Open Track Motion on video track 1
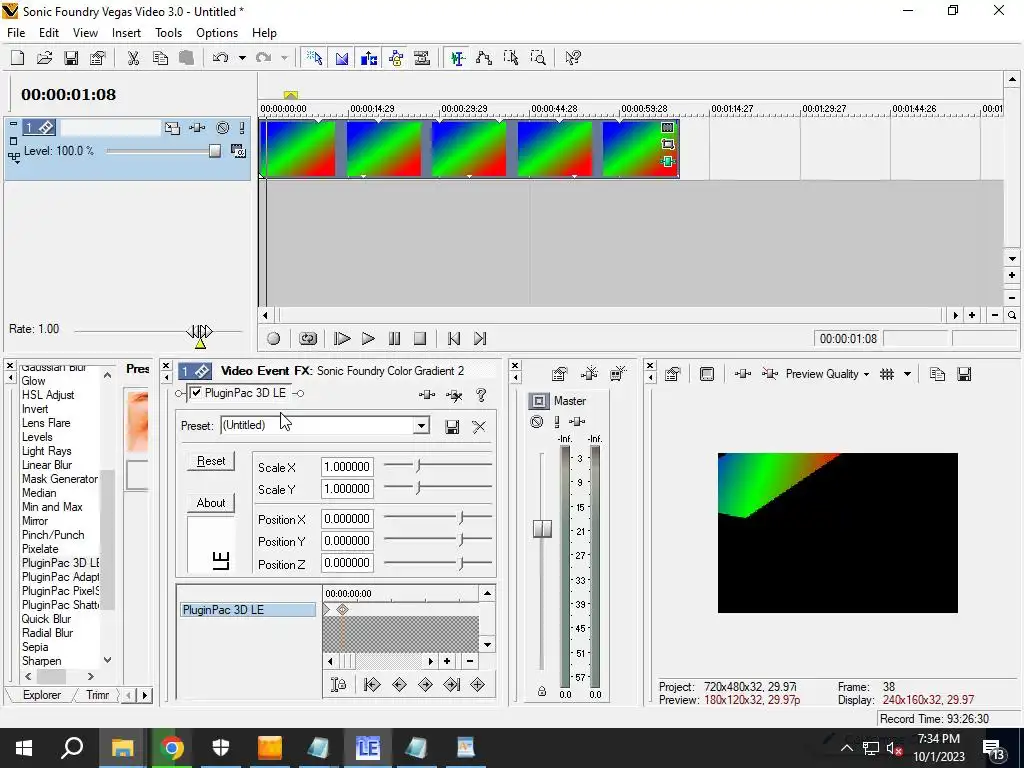1024x768 pixels. point(172,128)
